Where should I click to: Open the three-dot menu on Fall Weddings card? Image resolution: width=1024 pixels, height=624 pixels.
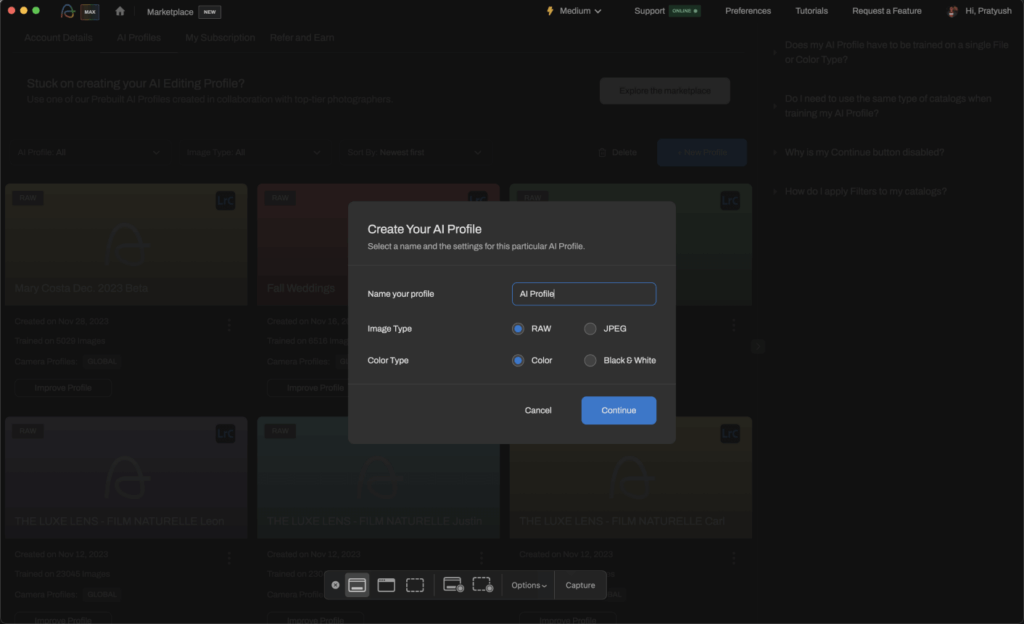[x=482, y=324]
